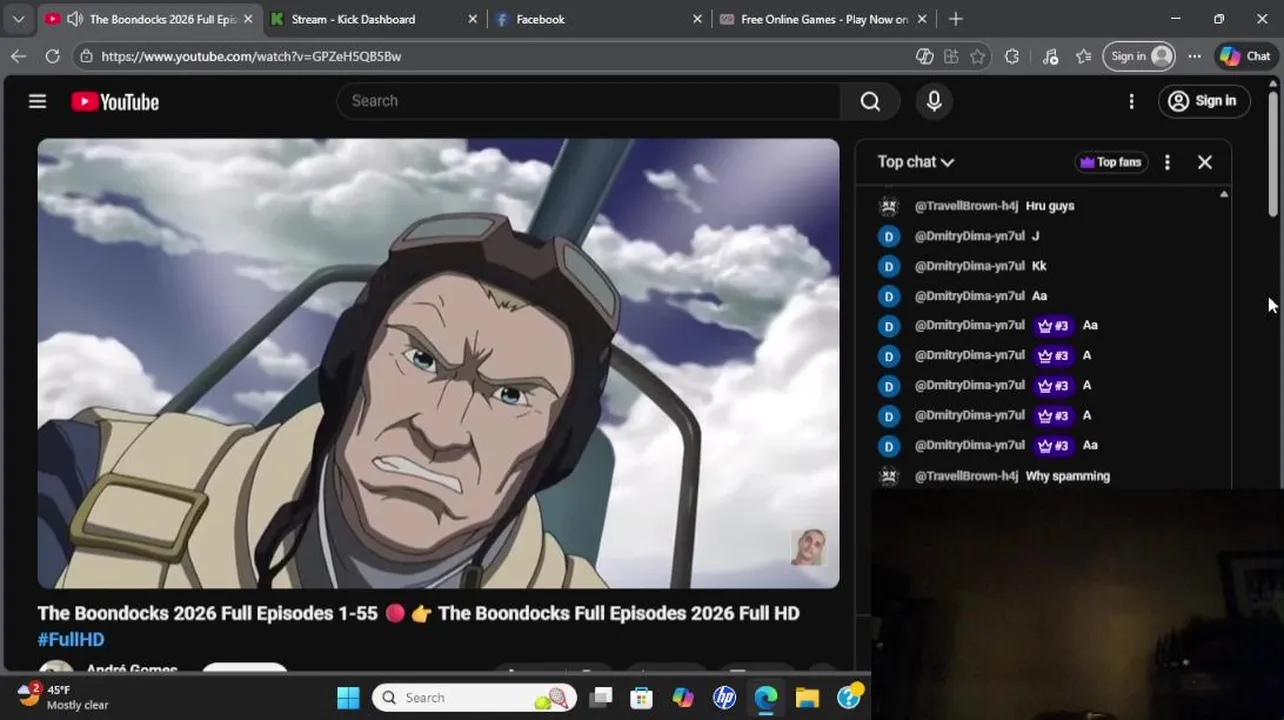Search with your voice microphone

pyautogui.click(x=934, y=101)
